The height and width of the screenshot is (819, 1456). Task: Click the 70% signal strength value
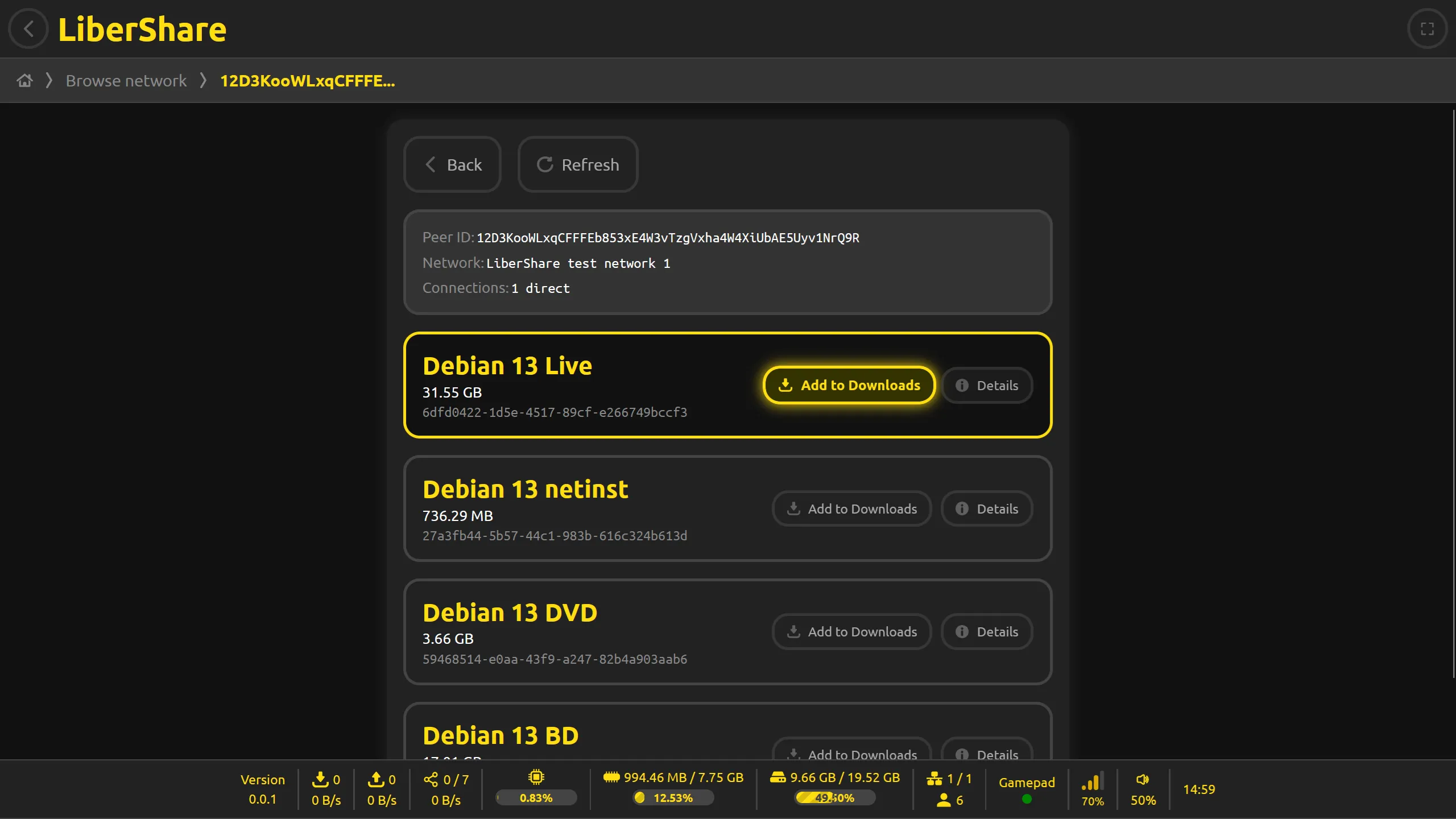tap(1093, 801)
